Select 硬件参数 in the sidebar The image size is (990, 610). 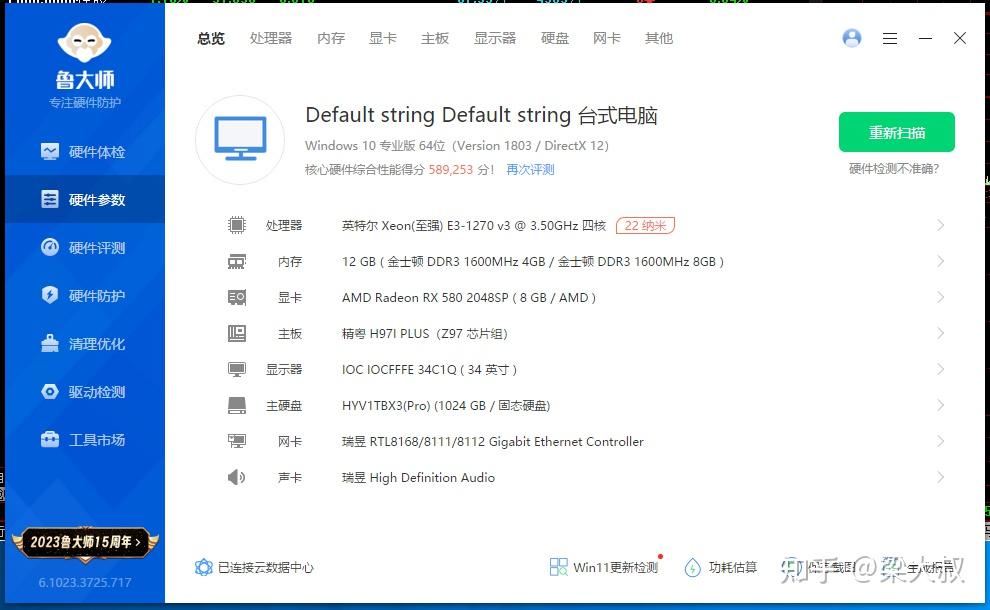point(83,200)
